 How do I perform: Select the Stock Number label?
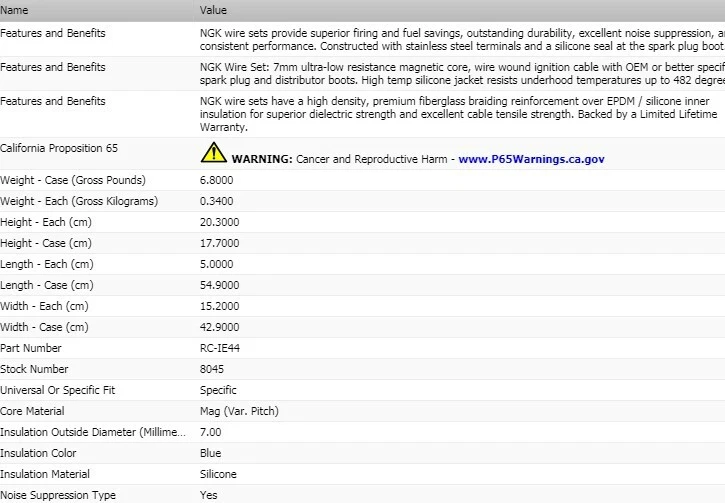tap(34, 369)
